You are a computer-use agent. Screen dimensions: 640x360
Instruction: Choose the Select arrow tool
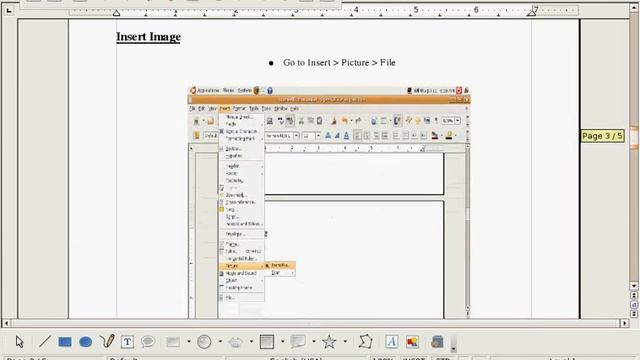tap(19, 342)
